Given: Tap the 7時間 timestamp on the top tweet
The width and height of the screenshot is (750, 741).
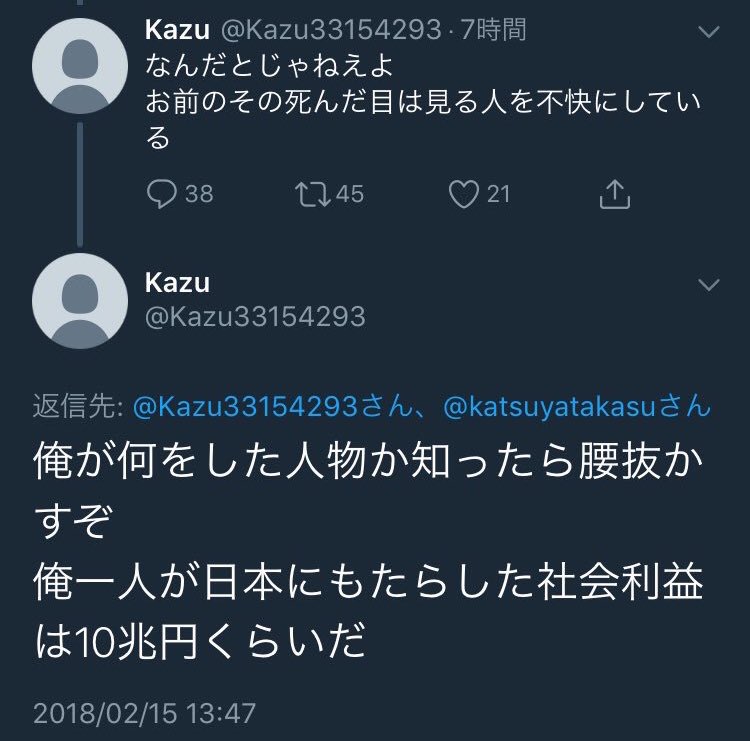Looking at the screenshot, I should 489,31.
